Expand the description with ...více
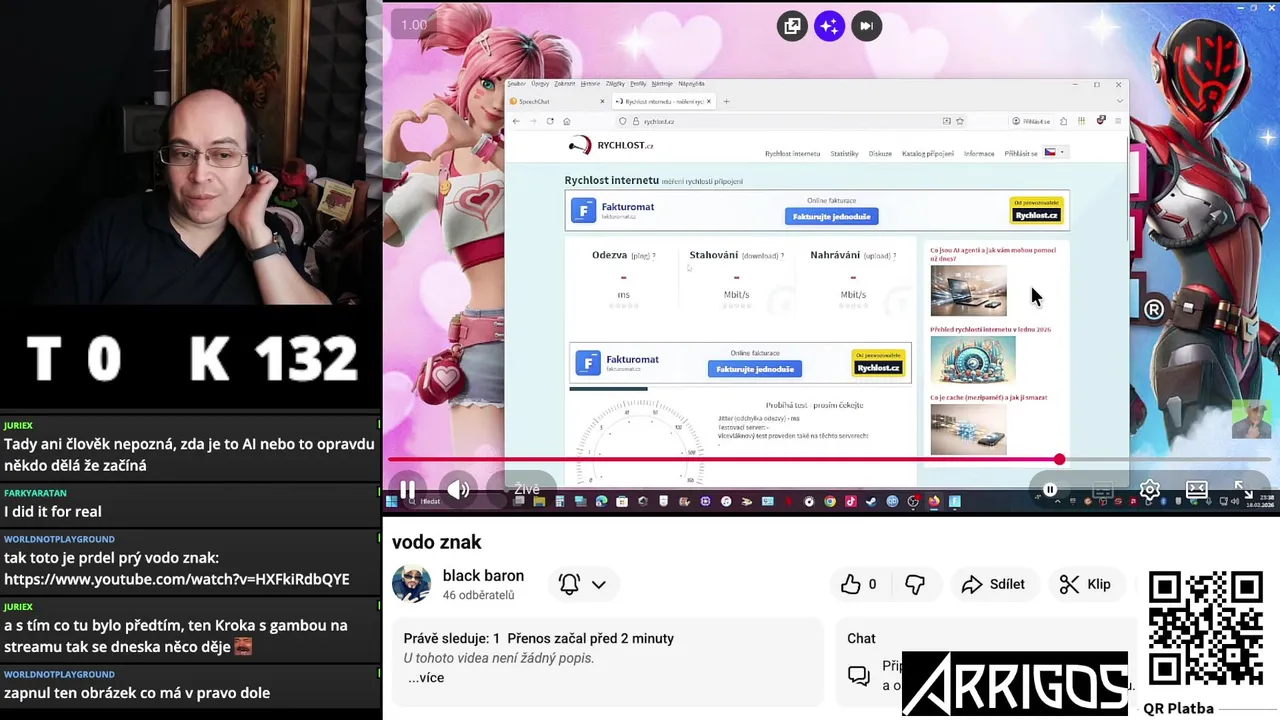The width and height of the screenshot is (1280, 720). pos(426,677)
